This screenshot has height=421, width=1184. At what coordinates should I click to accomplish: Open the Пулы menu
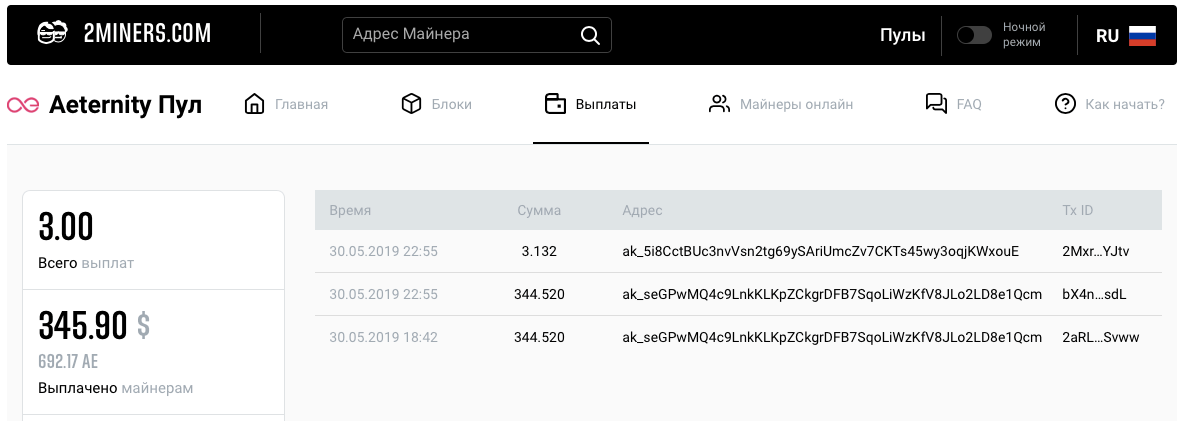pyautogui.click(x=902, y=35)
